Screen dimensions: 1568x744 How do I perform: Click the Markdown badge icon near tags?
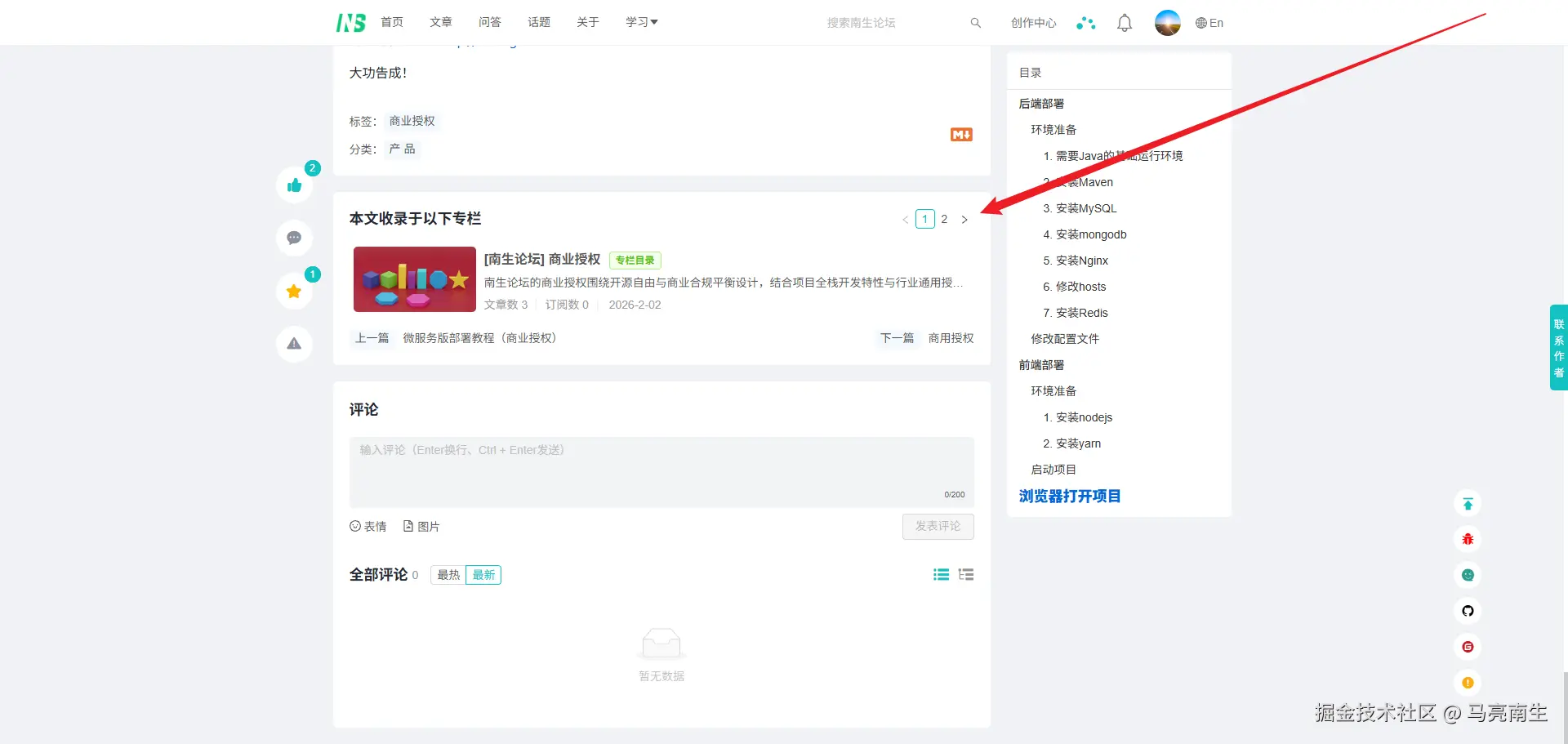tap(960, 134)
